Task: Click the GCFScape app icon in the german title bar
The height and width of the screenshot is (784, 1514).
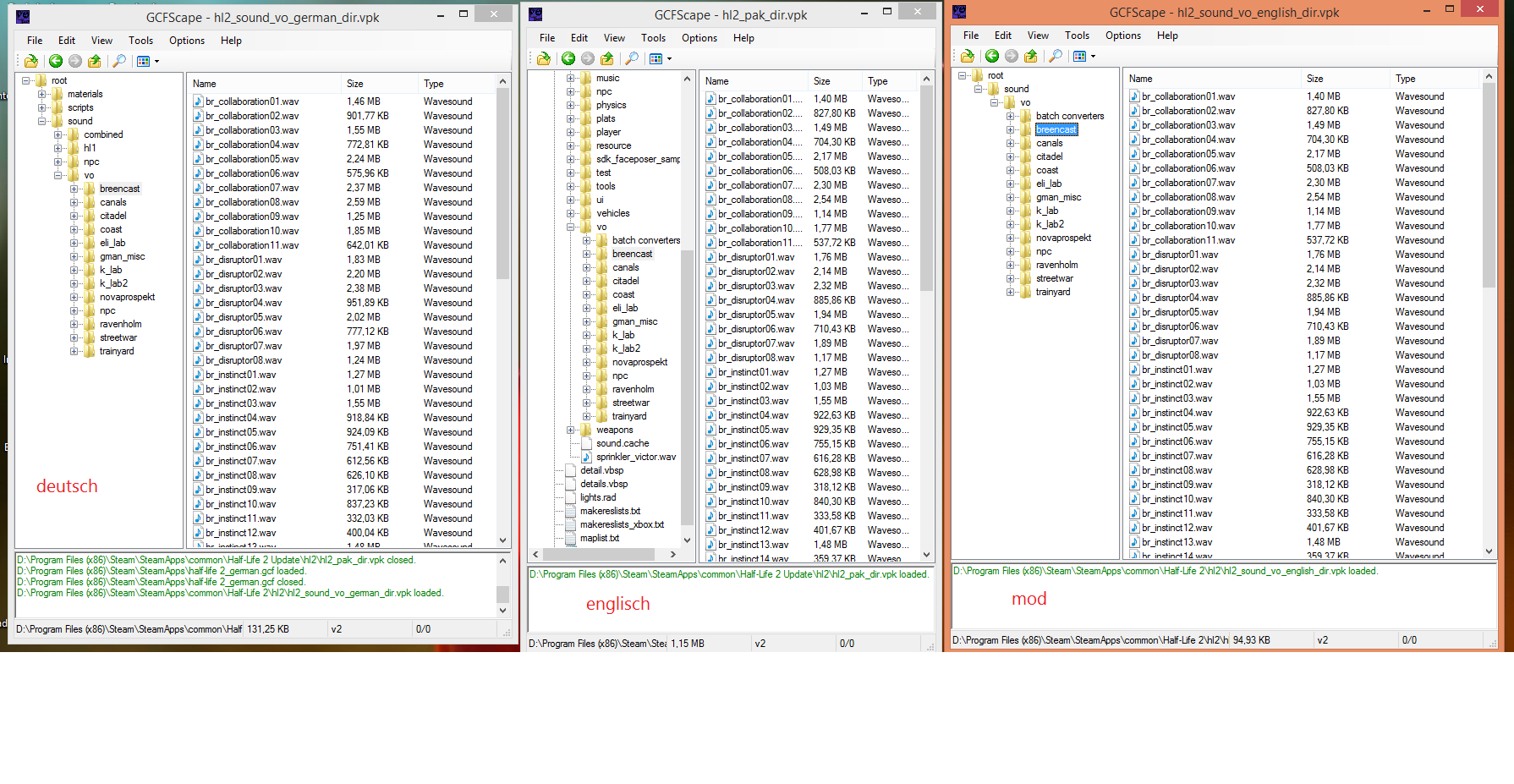Action: (23, 16)
